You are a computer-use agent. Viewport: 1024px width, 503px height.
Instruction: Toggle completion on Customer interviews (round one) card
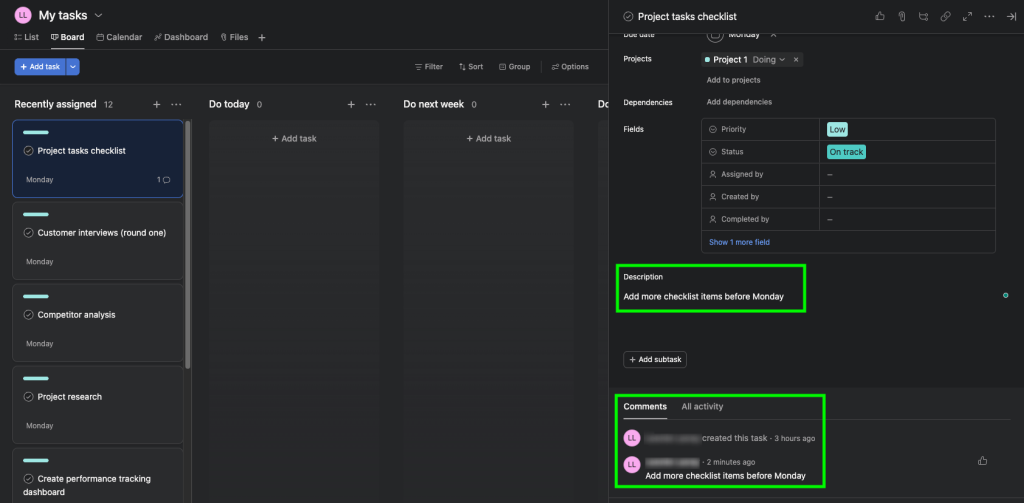[28, 233]
